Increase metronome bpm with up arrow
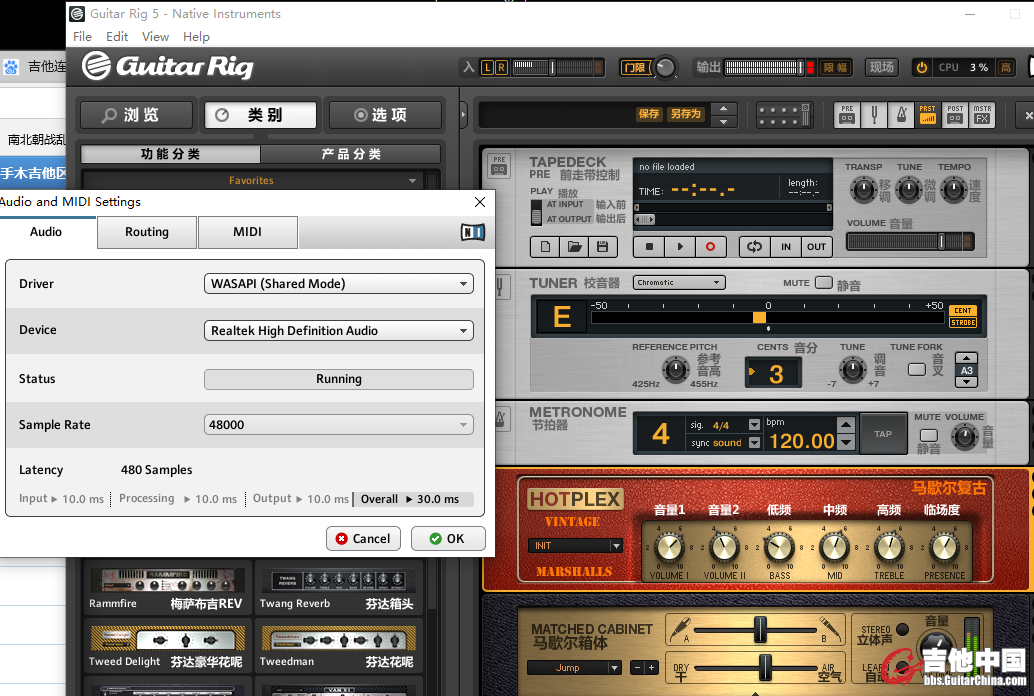The height and width of the screenshot is (696, 1034). 847,424
